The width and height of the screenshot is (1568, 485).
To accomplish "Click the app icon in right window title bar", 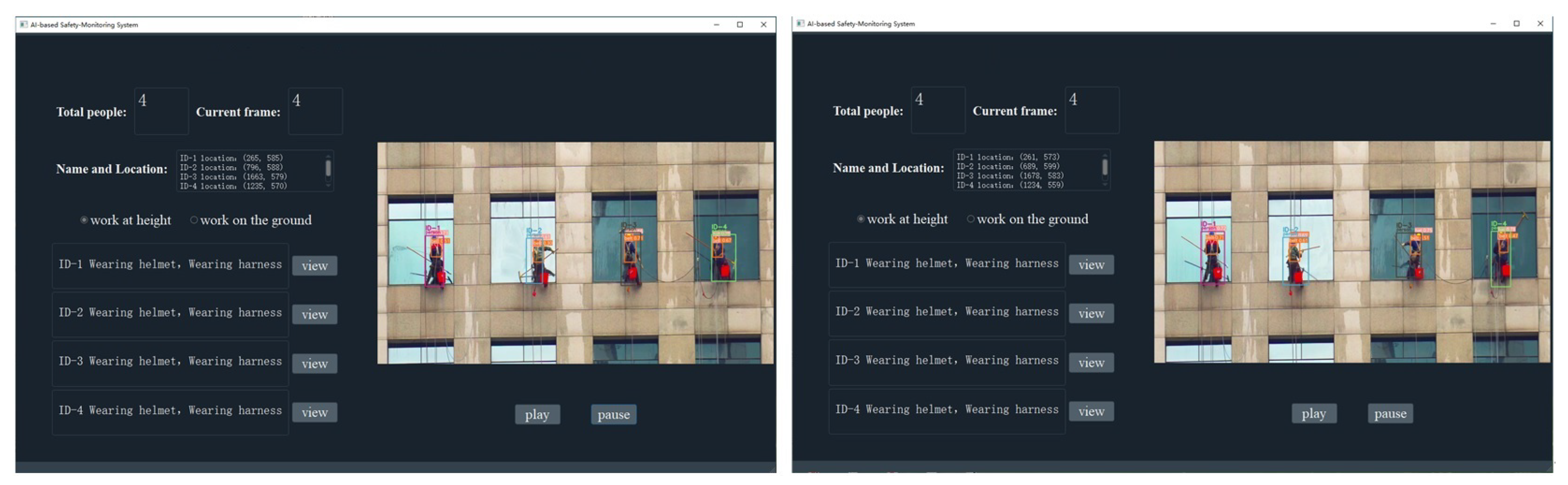I will (x=800, y=23).
